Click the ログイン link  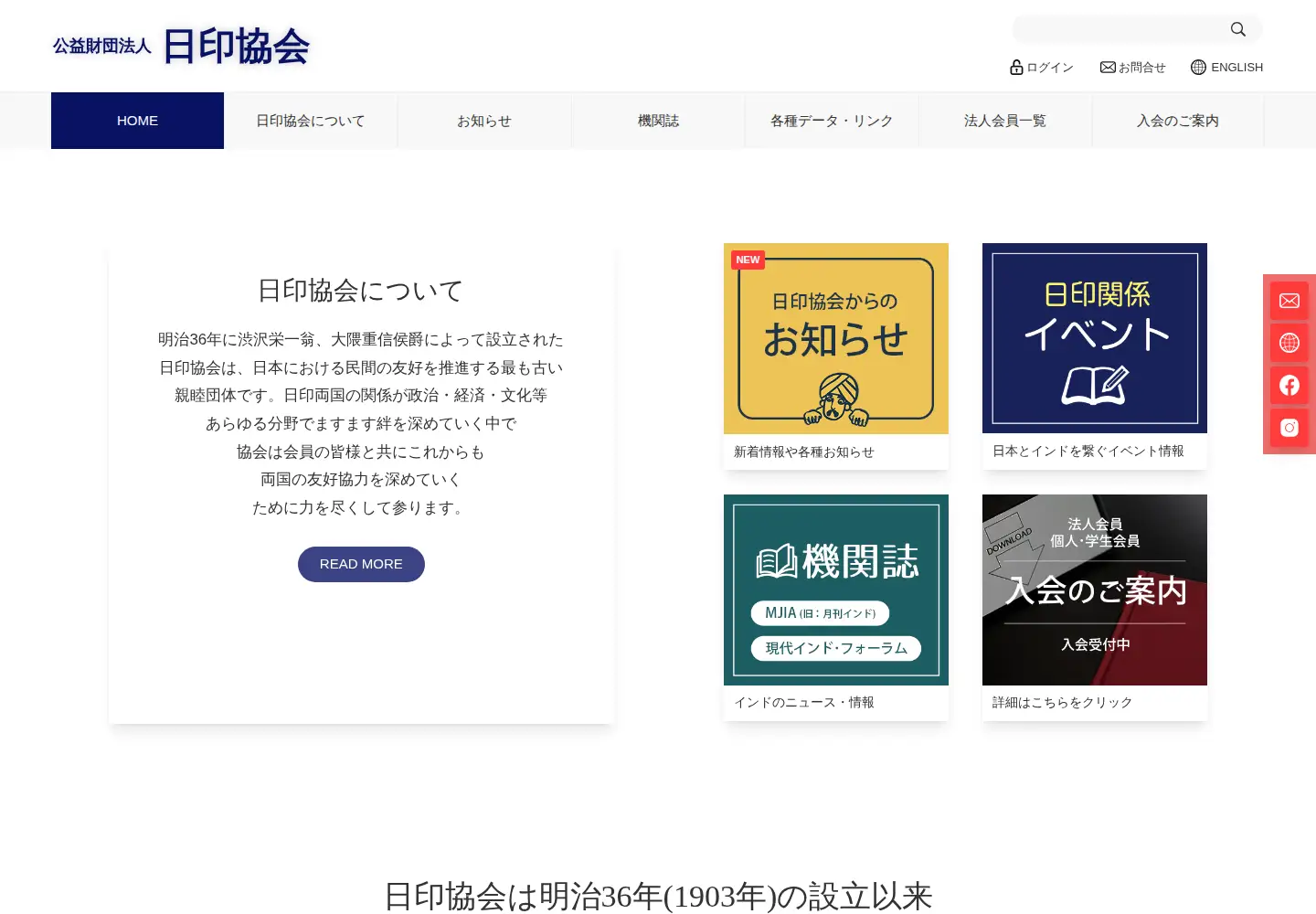pyautogui.click(x=1050, y=68)
